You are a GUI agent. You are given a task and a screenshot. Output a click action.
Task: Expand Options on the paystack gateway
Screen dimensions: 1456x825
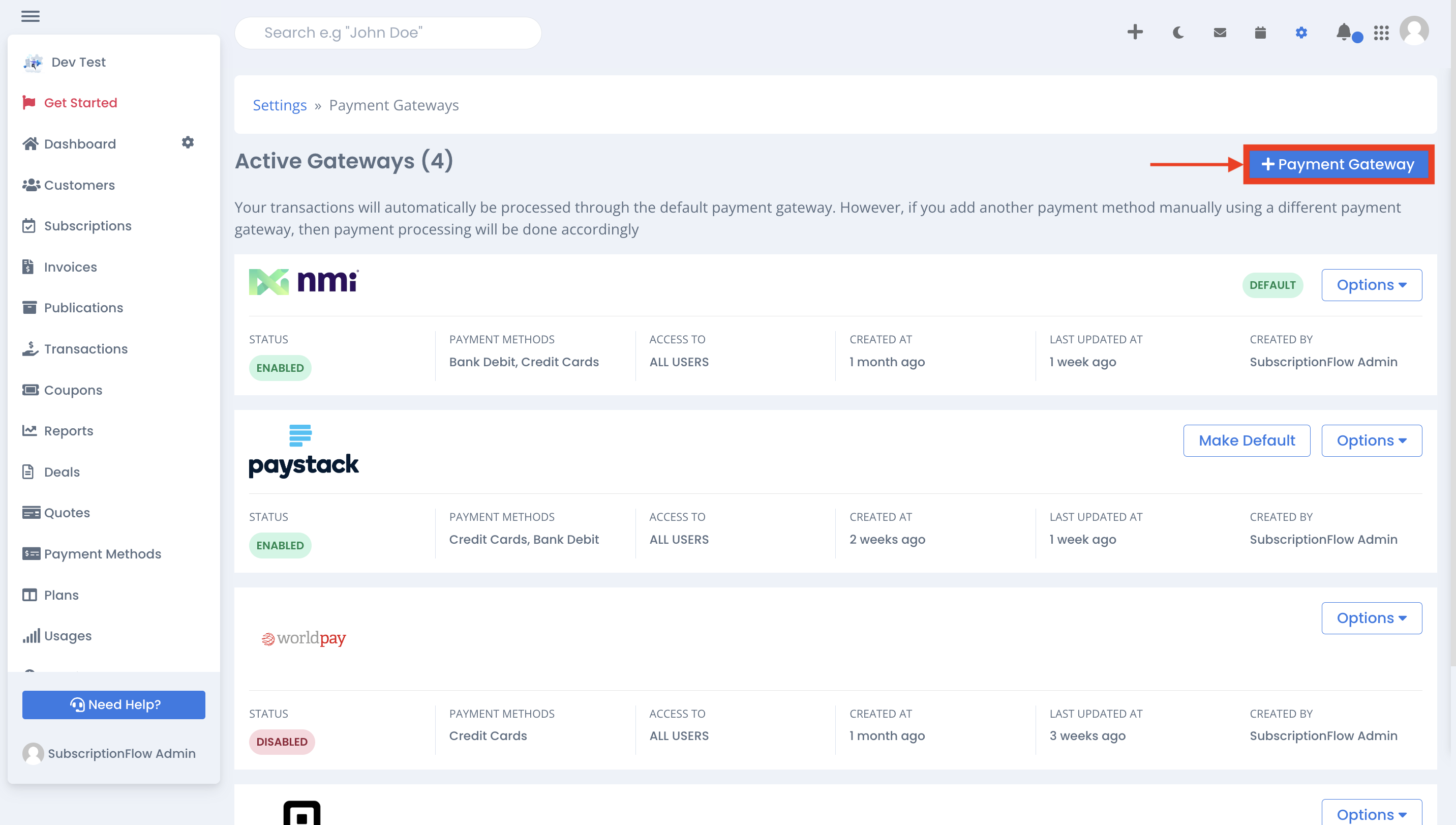click(1372, 440)
